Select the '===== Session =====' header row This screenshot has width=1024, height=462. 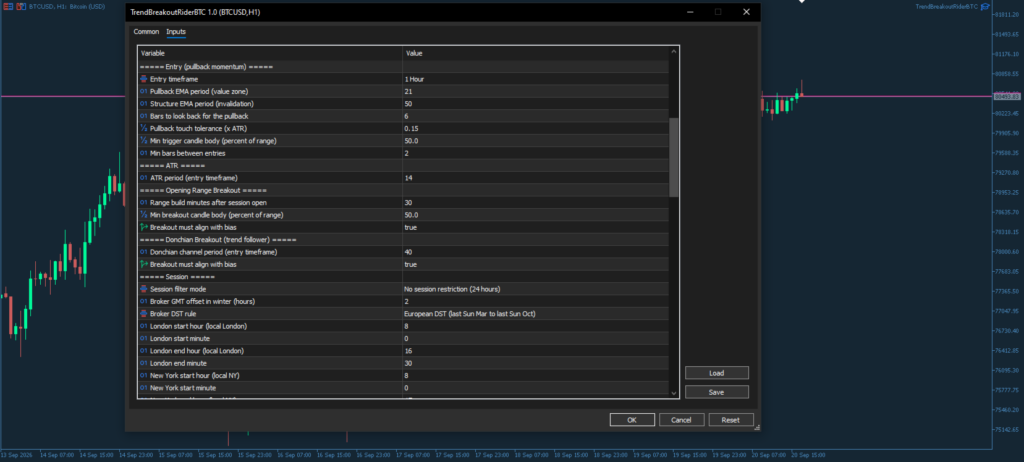tap(404, 277)
